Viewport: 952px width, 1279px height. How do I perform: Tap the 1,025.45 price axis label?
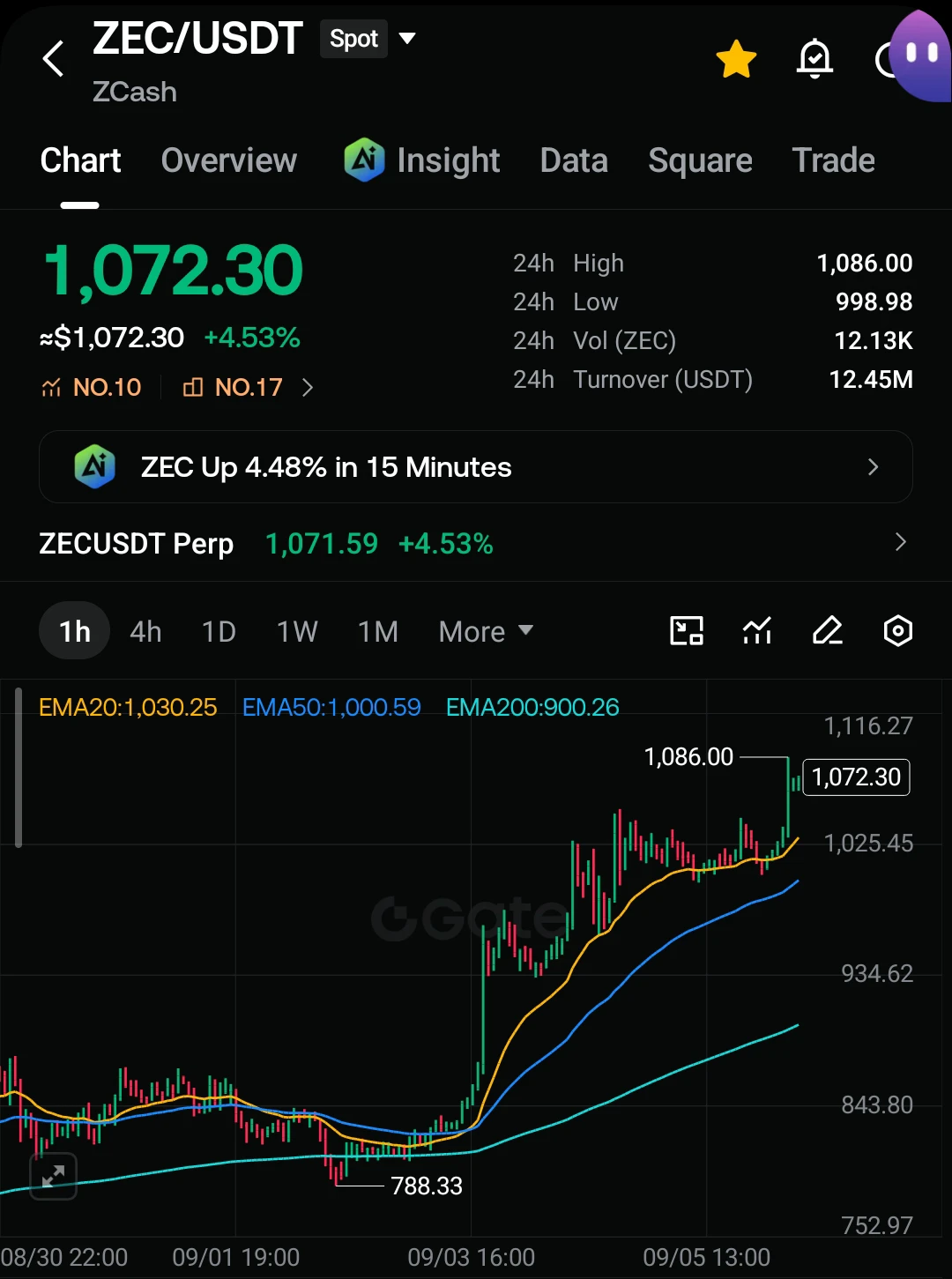868,844
